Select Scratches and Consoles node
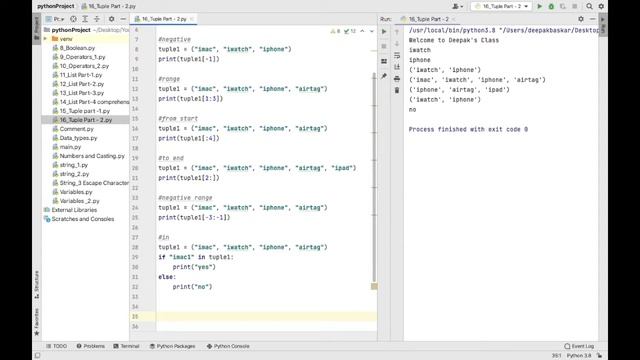 tap(82, 219)
